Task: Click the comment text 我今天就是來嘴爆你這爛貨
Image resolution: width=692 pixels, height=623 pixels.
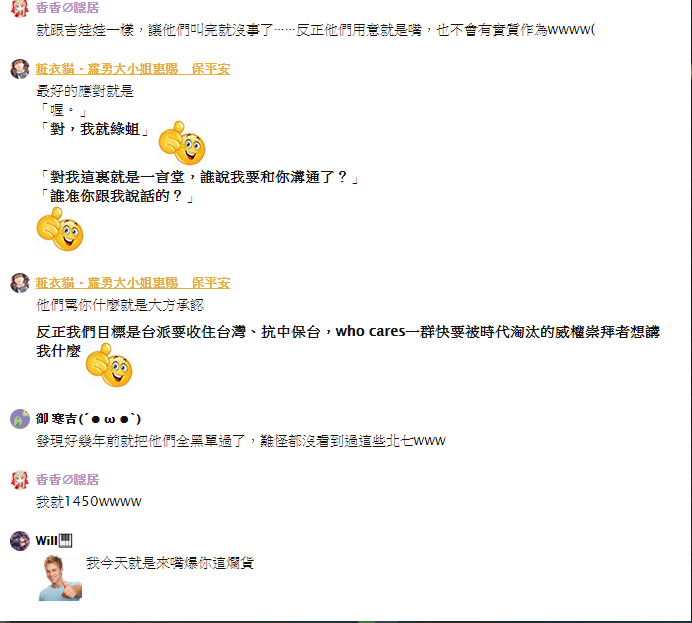Action: point(170,563)
